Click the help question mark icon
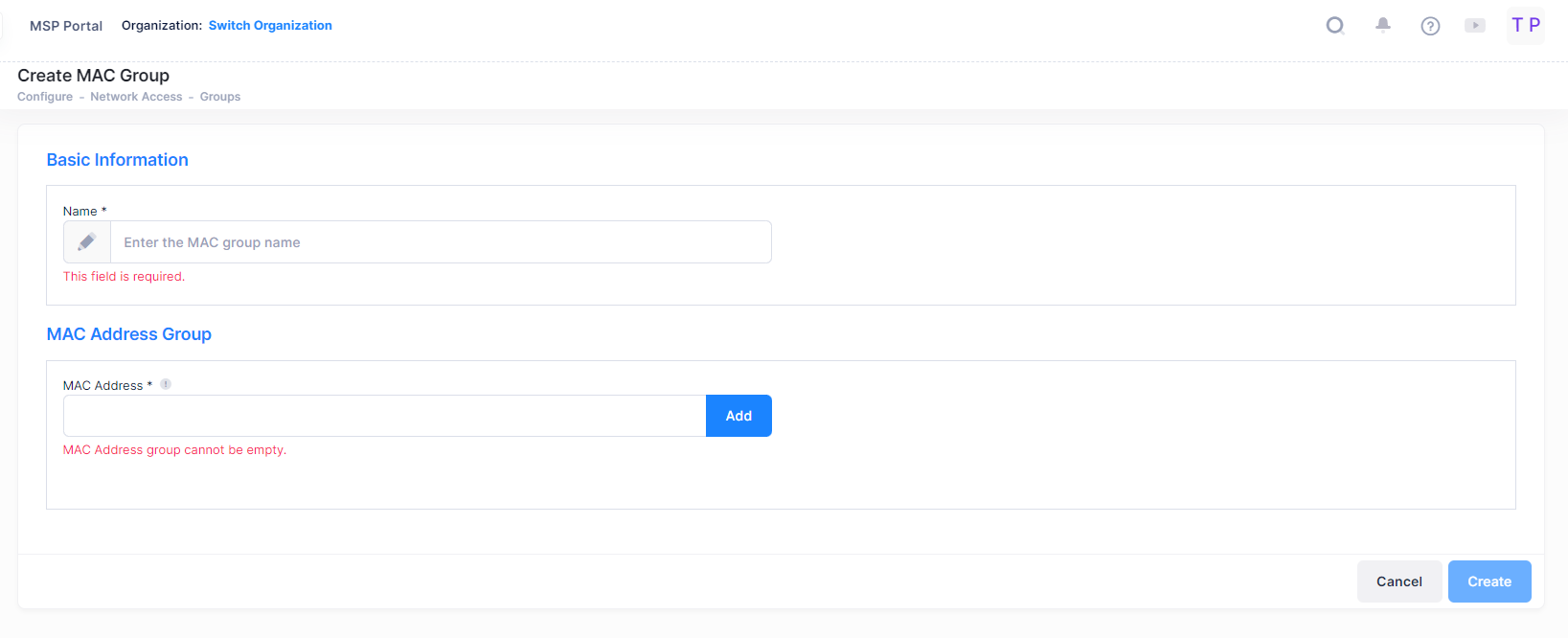1568x638 pixels. tap(1430, 26)
